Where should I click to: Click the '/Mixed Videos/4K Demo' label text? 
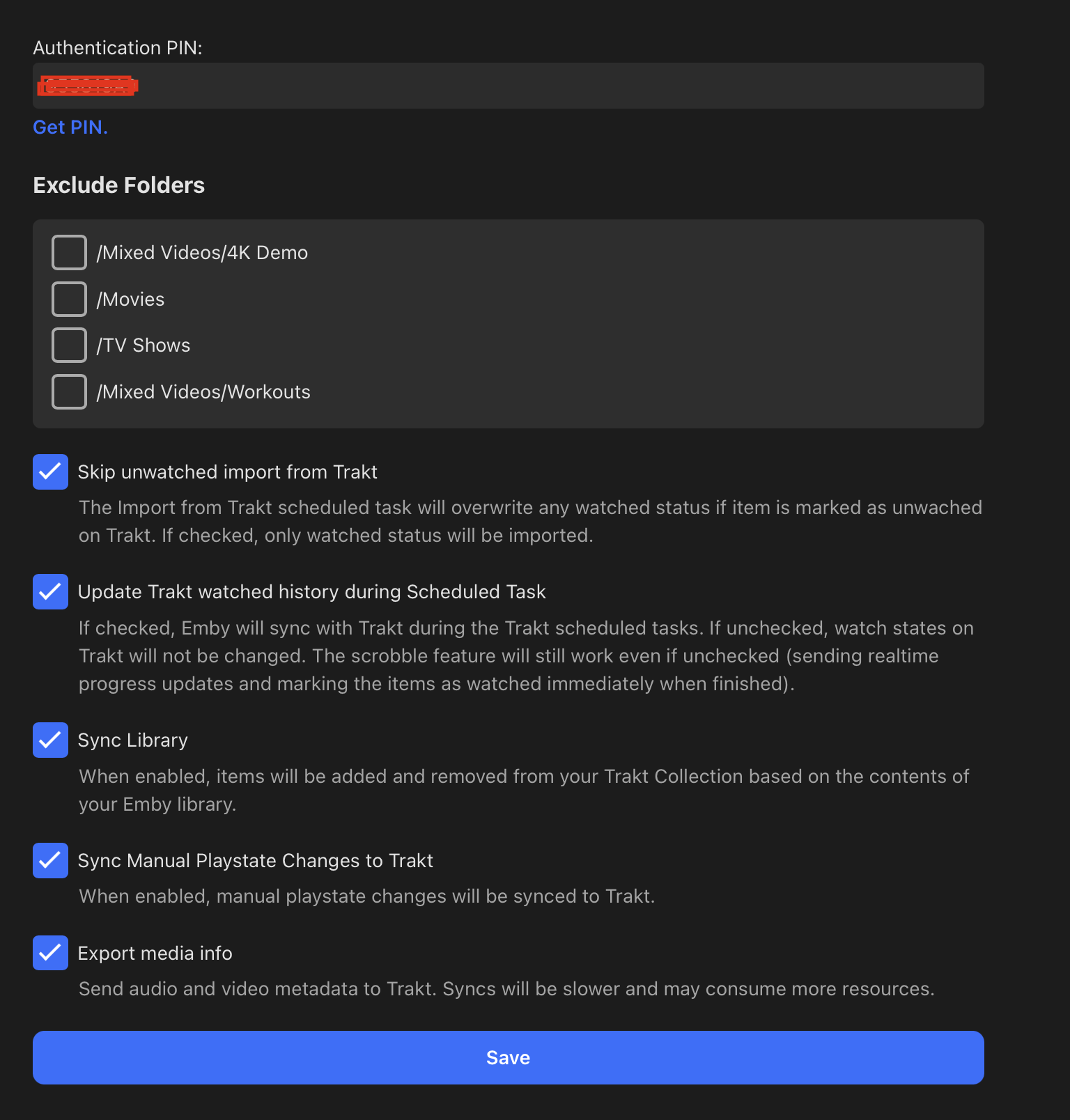[202, 253]
